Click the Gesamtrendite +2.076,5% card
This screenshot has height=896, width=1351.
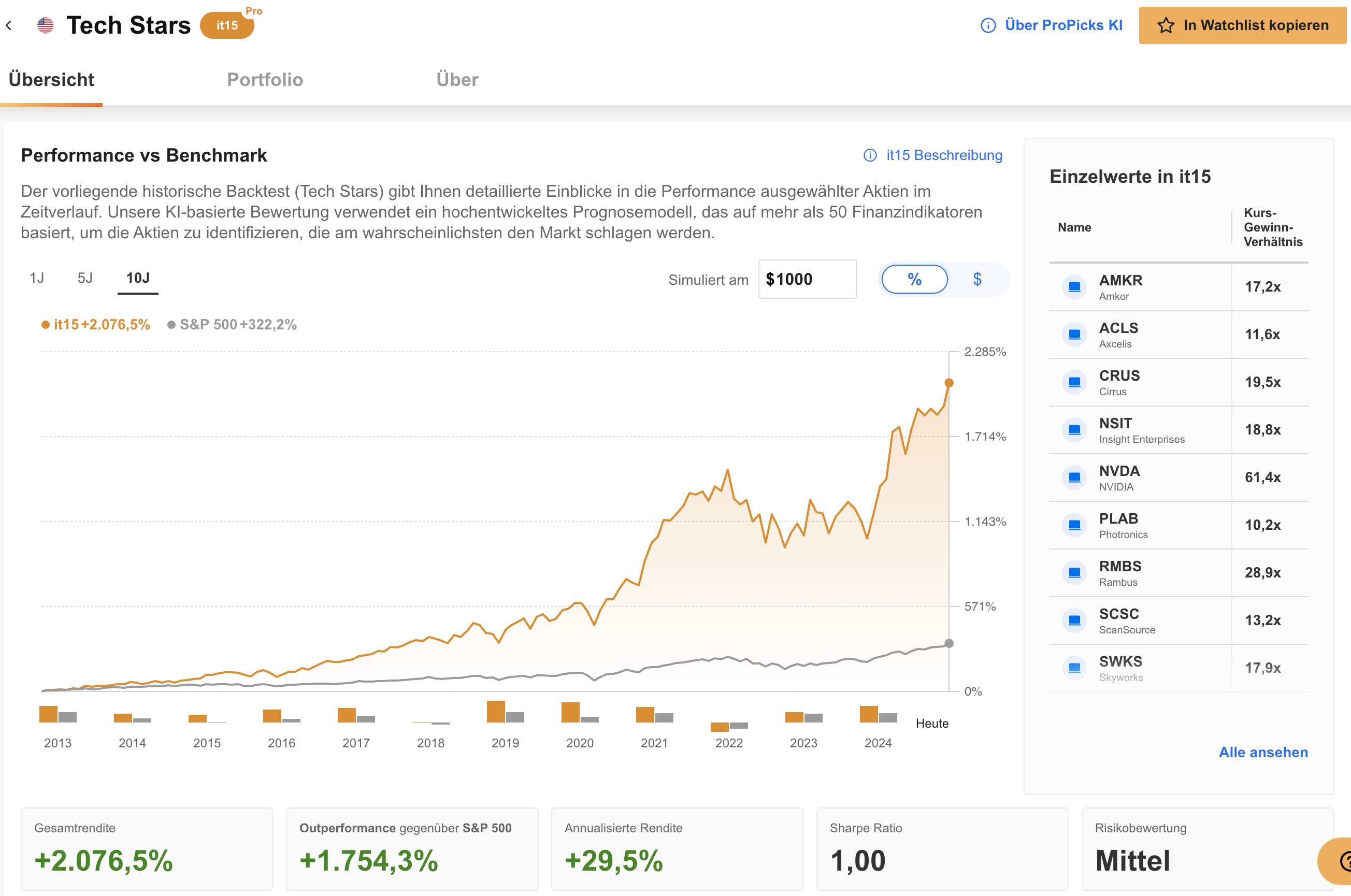(147, 848)
